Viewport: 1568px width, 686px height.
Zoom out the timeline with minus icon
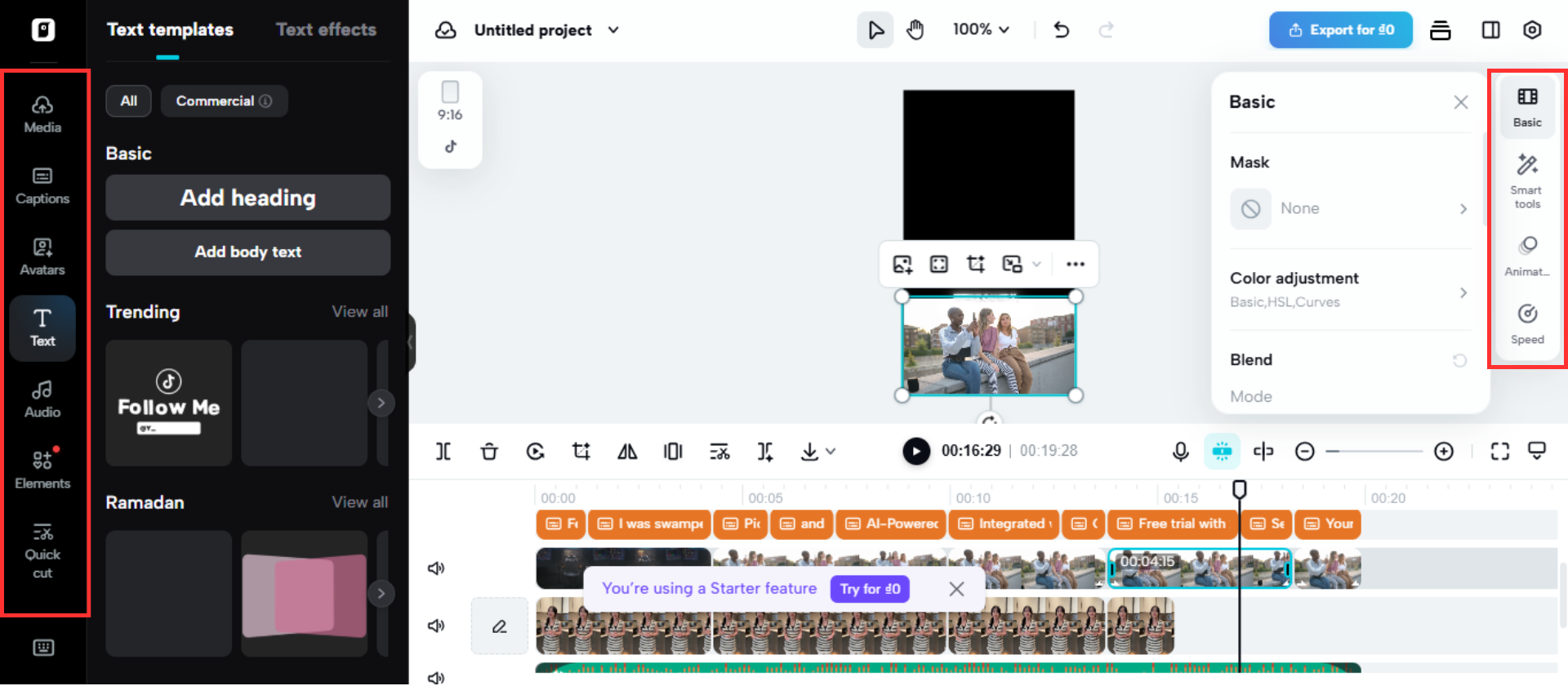1305,452
